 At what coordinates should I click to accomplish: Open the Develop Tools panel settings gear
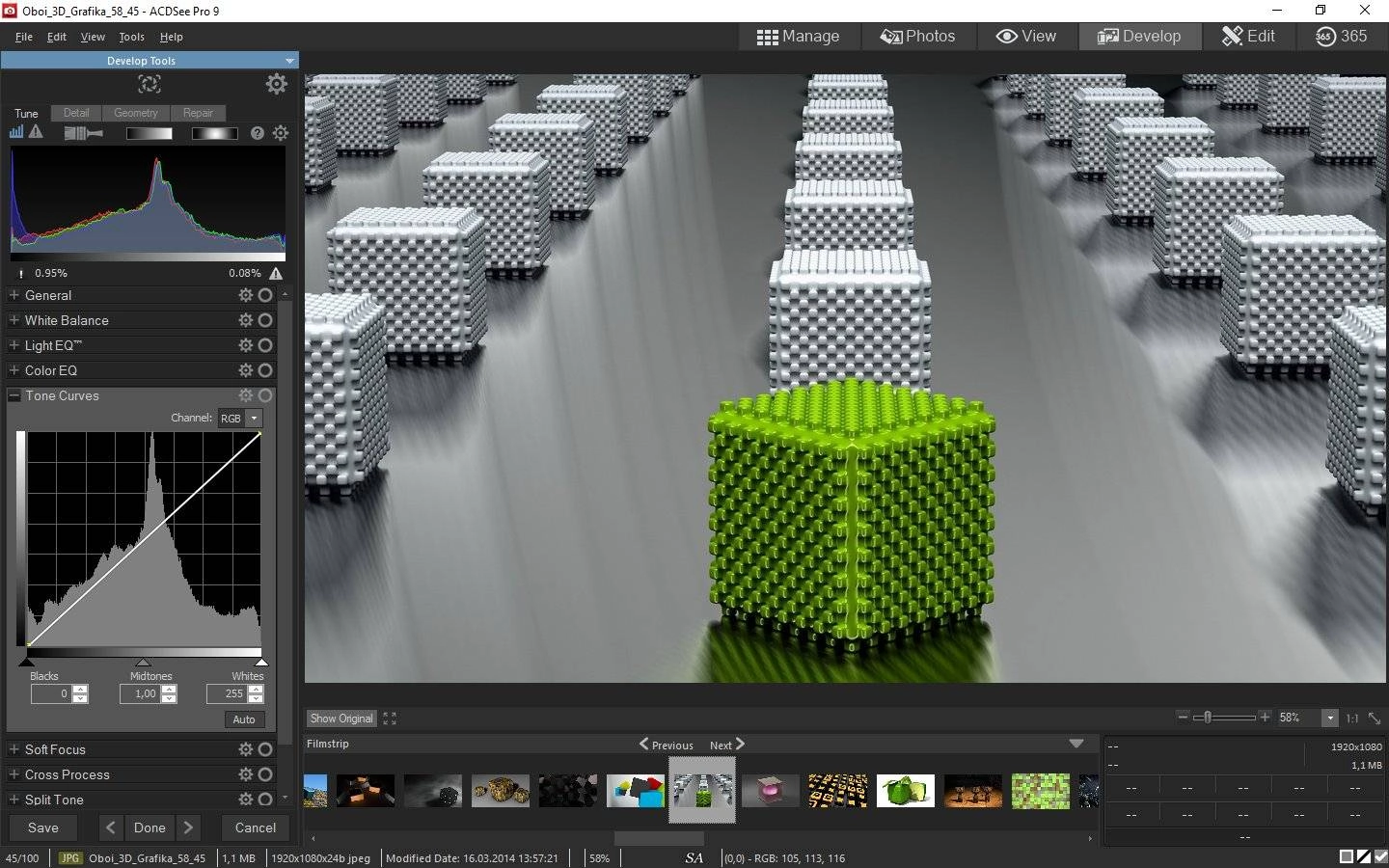tap(277, 84)
